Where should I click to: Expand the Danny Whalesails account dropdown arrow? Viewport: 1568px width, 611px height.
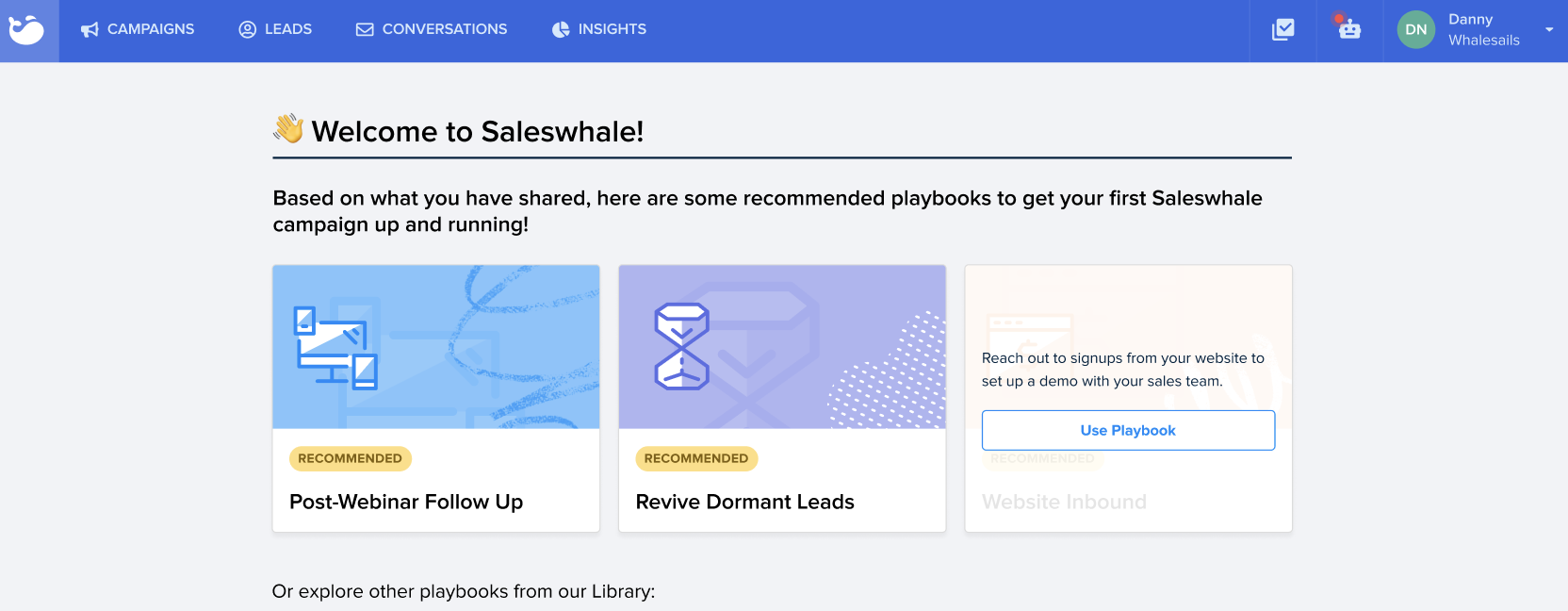[1549, 30]
